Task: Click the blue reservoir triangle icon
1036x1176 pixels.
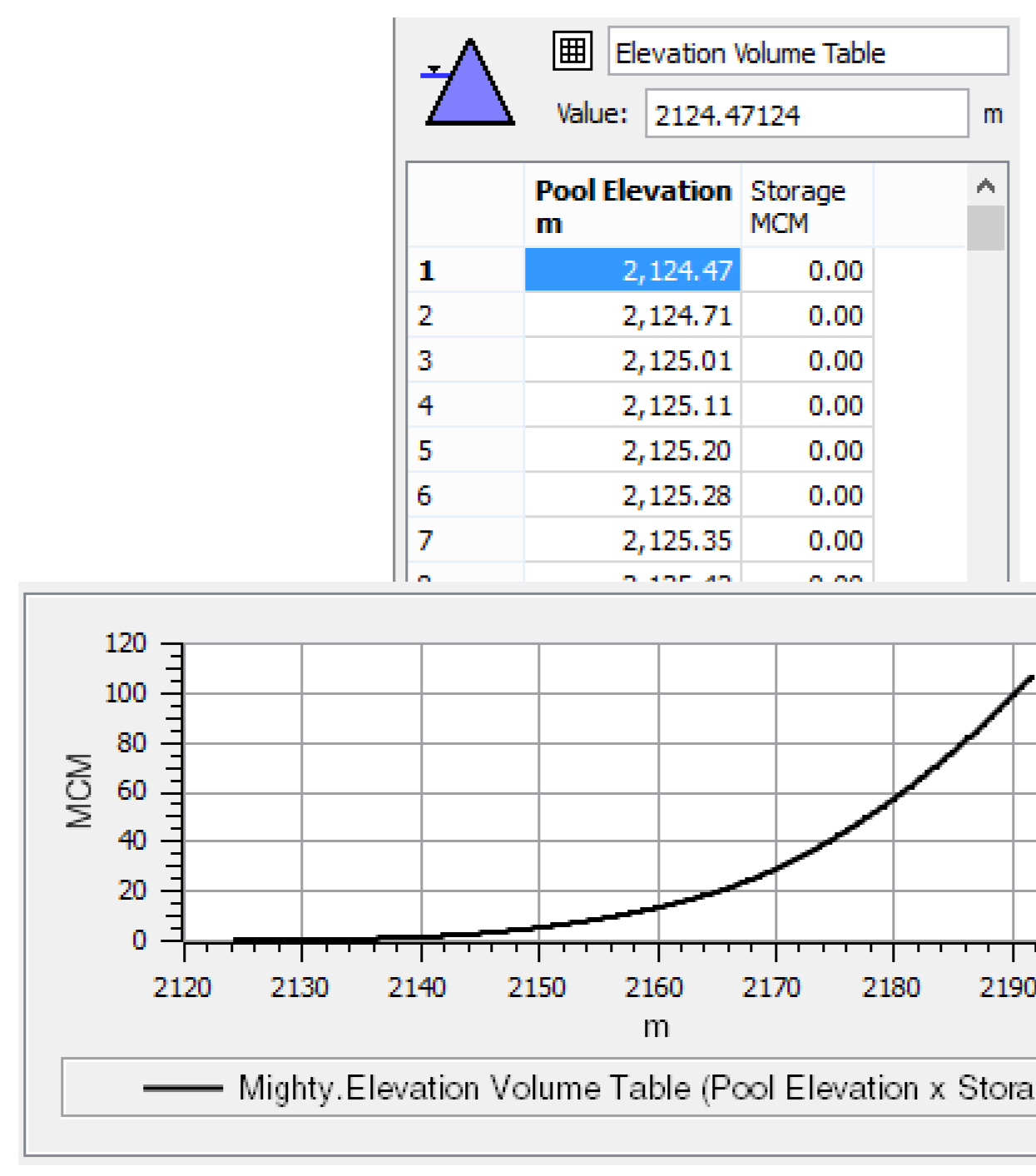Action: pyautogui.click(x=470, y=84)
